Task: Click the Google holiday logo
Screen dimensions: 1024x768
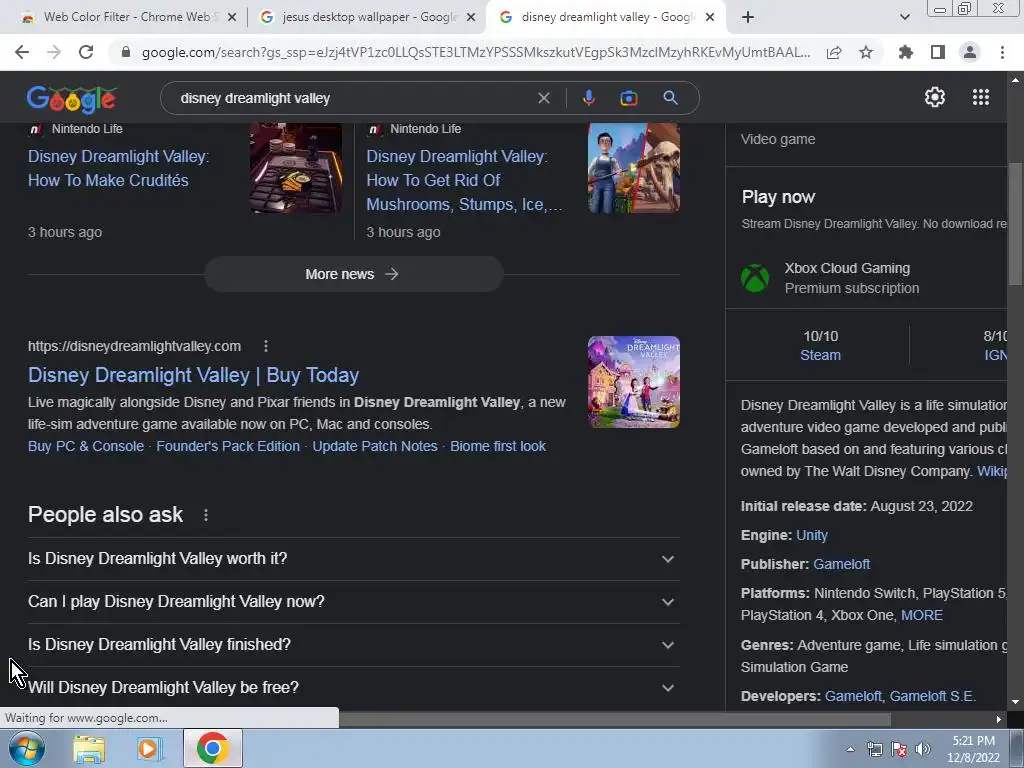Action: 71,99
